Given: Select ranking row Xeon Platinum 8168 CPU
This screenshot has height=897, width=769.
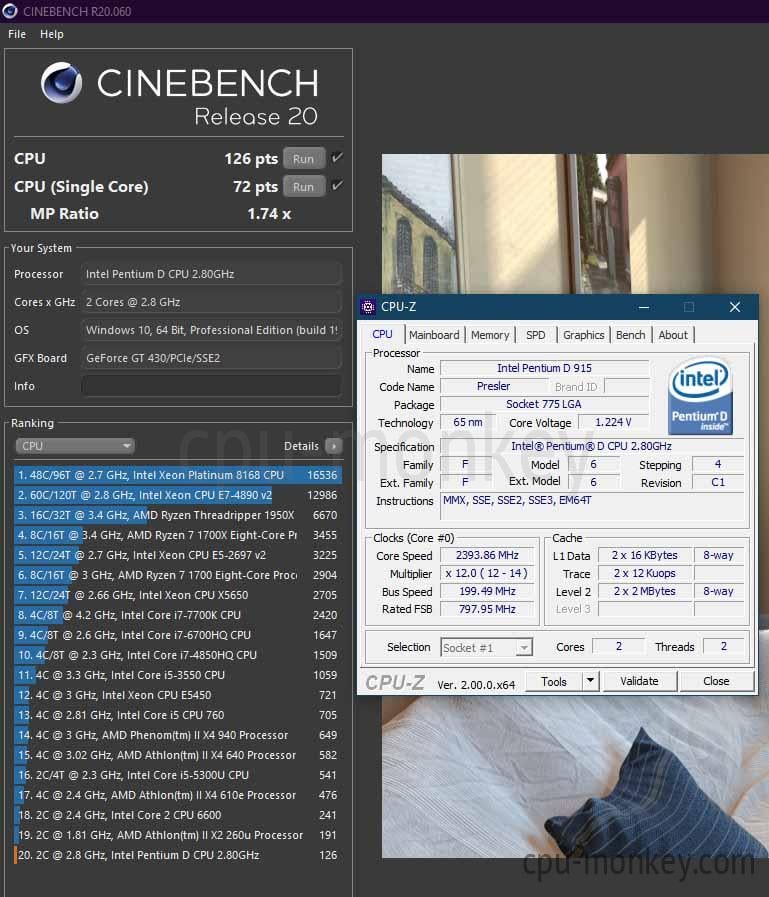Looking at the screenshot, I should pos(178,475).
